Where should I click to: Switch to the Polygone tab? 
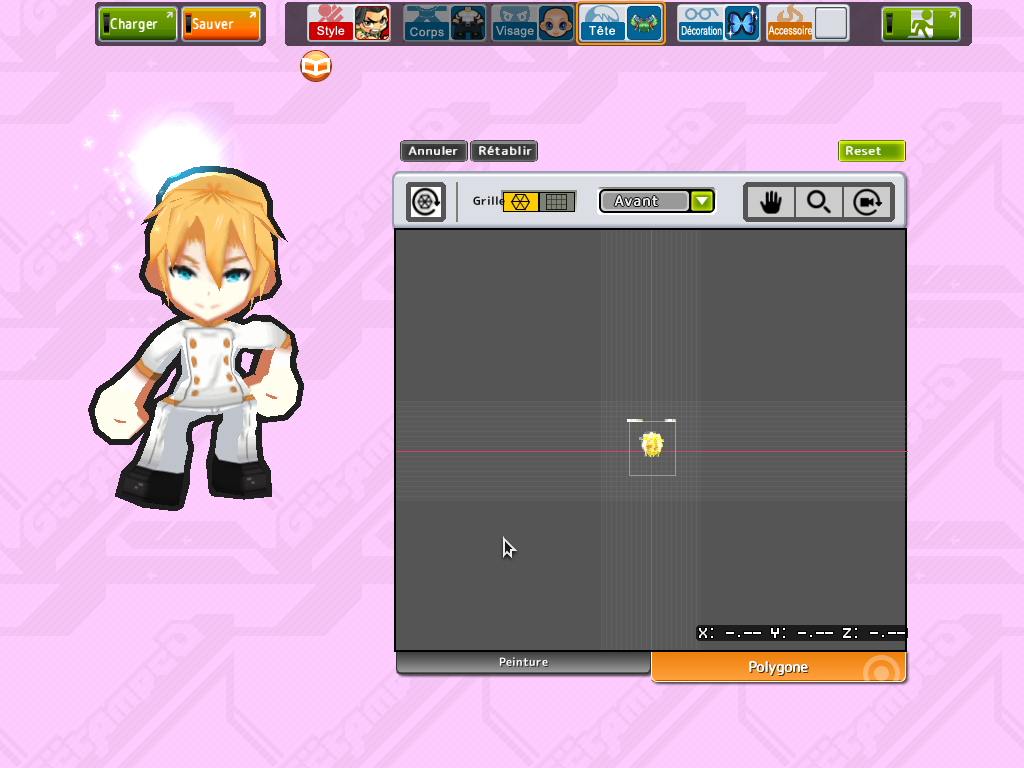click(778, 667)
